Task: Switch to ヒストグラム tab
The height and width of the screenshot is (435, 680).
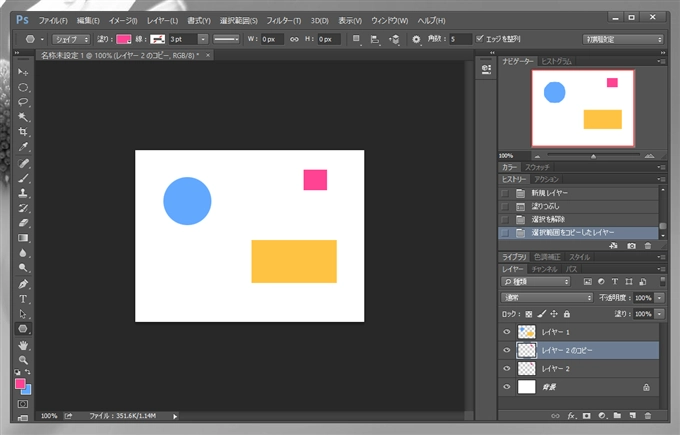Action: pyautogui.click(x=556, y=61)
